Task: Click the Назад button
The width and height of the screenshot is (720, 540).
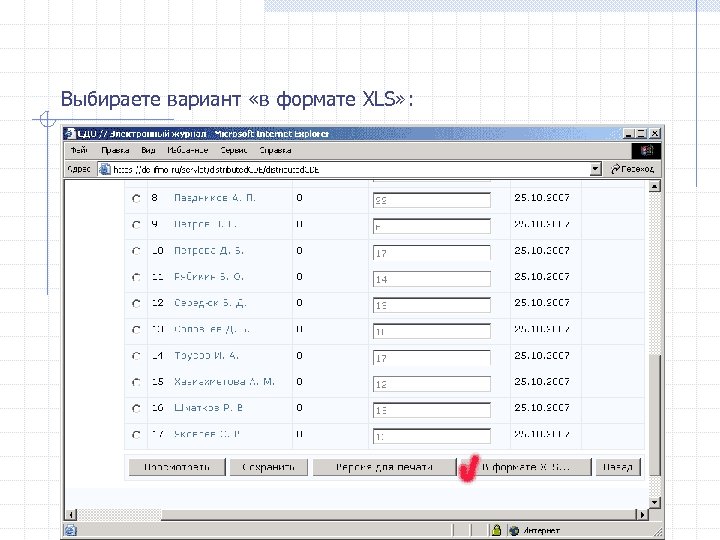Action: pos(618,467)
